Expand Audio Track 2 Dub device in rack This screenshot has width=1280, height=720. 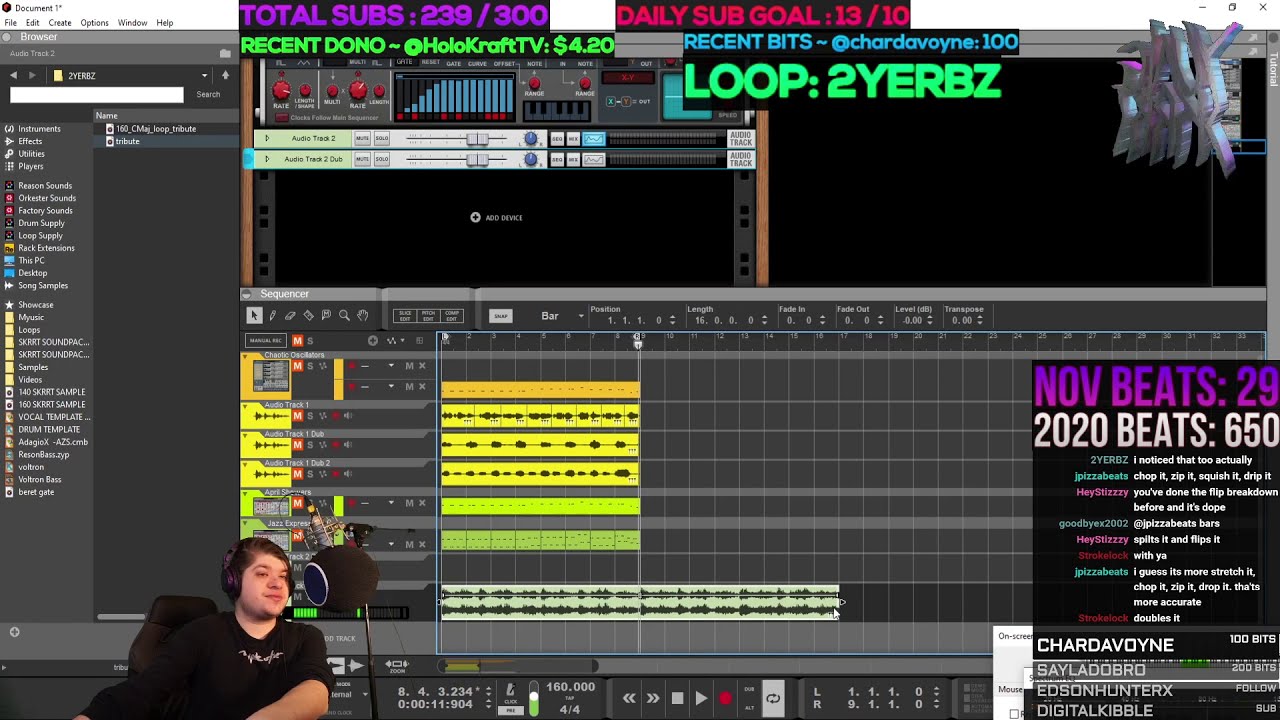pyautogui.click(x=266, y=159)
